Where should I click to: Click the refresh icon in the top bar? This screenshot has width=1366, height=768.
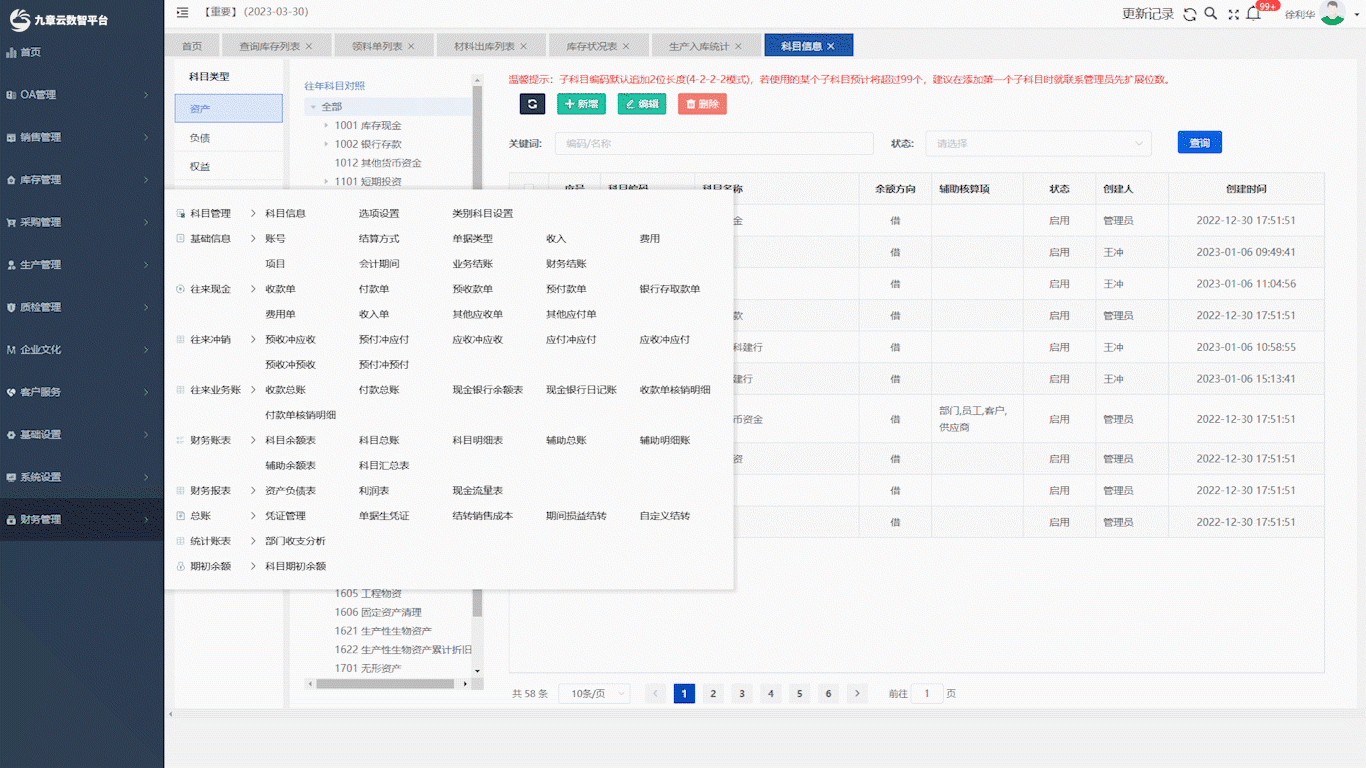1189,14
